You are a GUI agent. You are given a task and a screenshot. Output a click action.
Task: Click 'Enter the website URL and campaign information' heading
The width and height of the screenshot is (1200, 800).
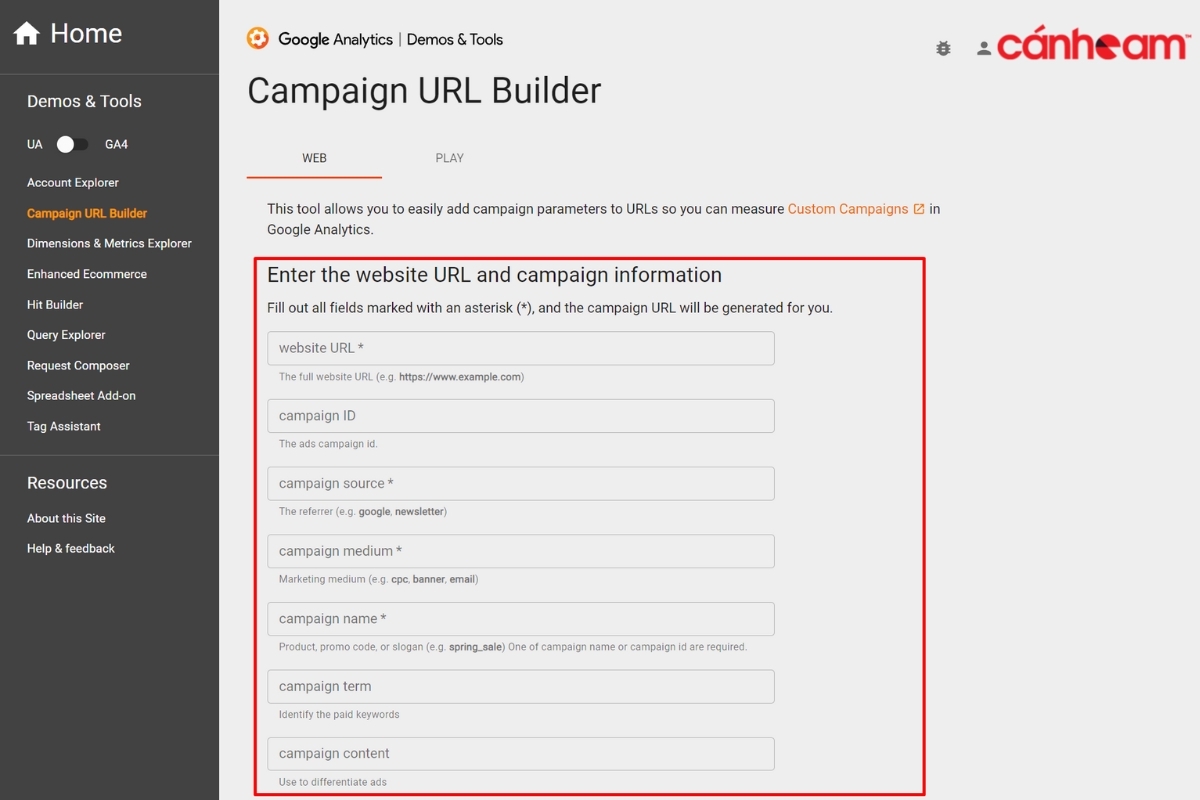pyautogui.click(x=494, y=275)
